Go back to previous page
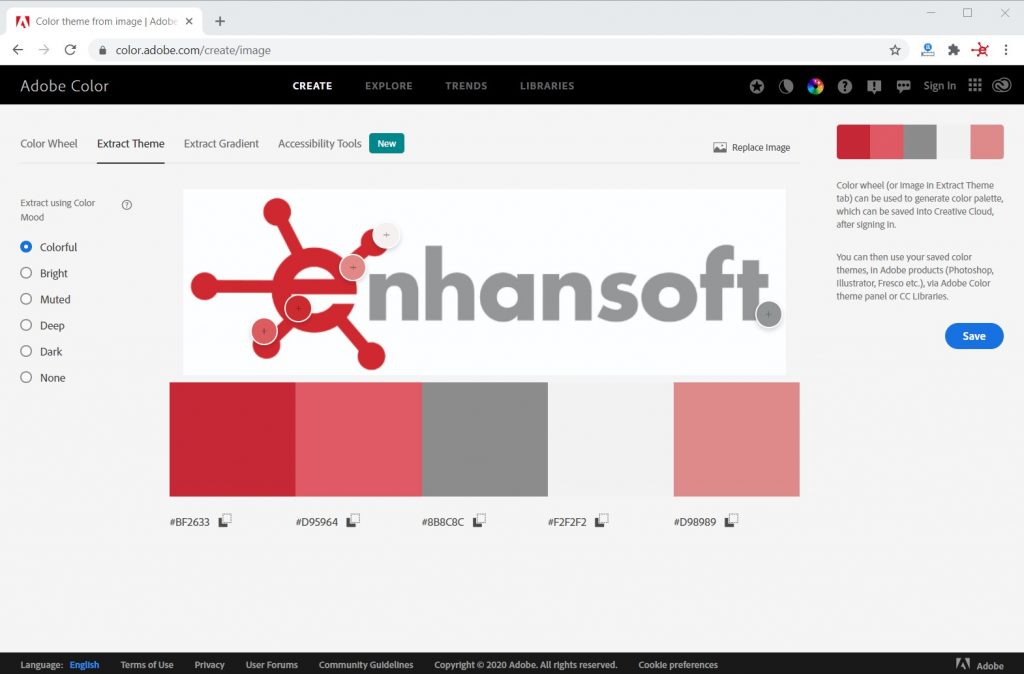The height and width of the screenshot is (674, 1024). tap(18, 50)
